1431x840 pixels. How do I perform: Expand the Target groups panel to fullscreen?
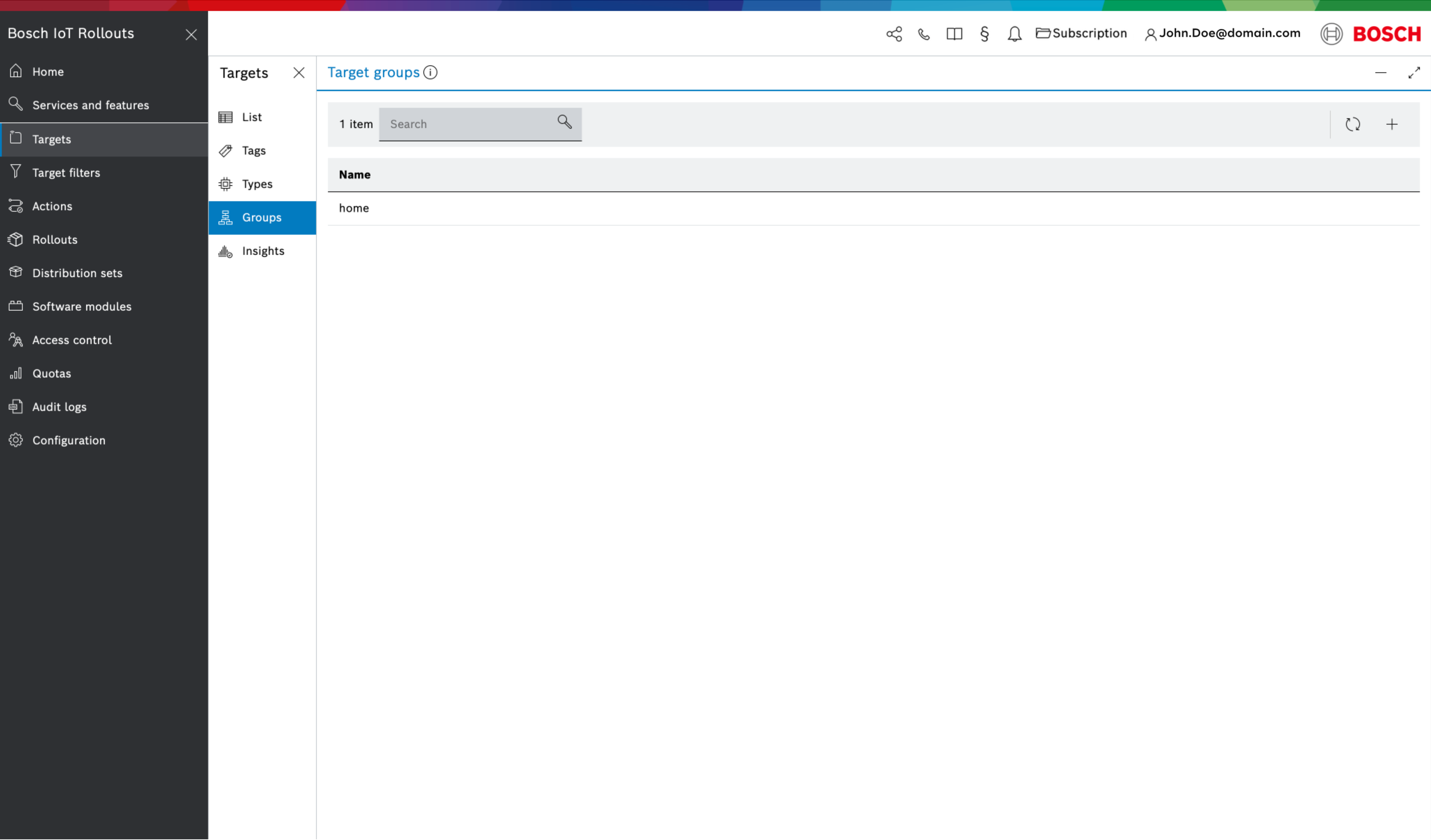coord(1414,73)
